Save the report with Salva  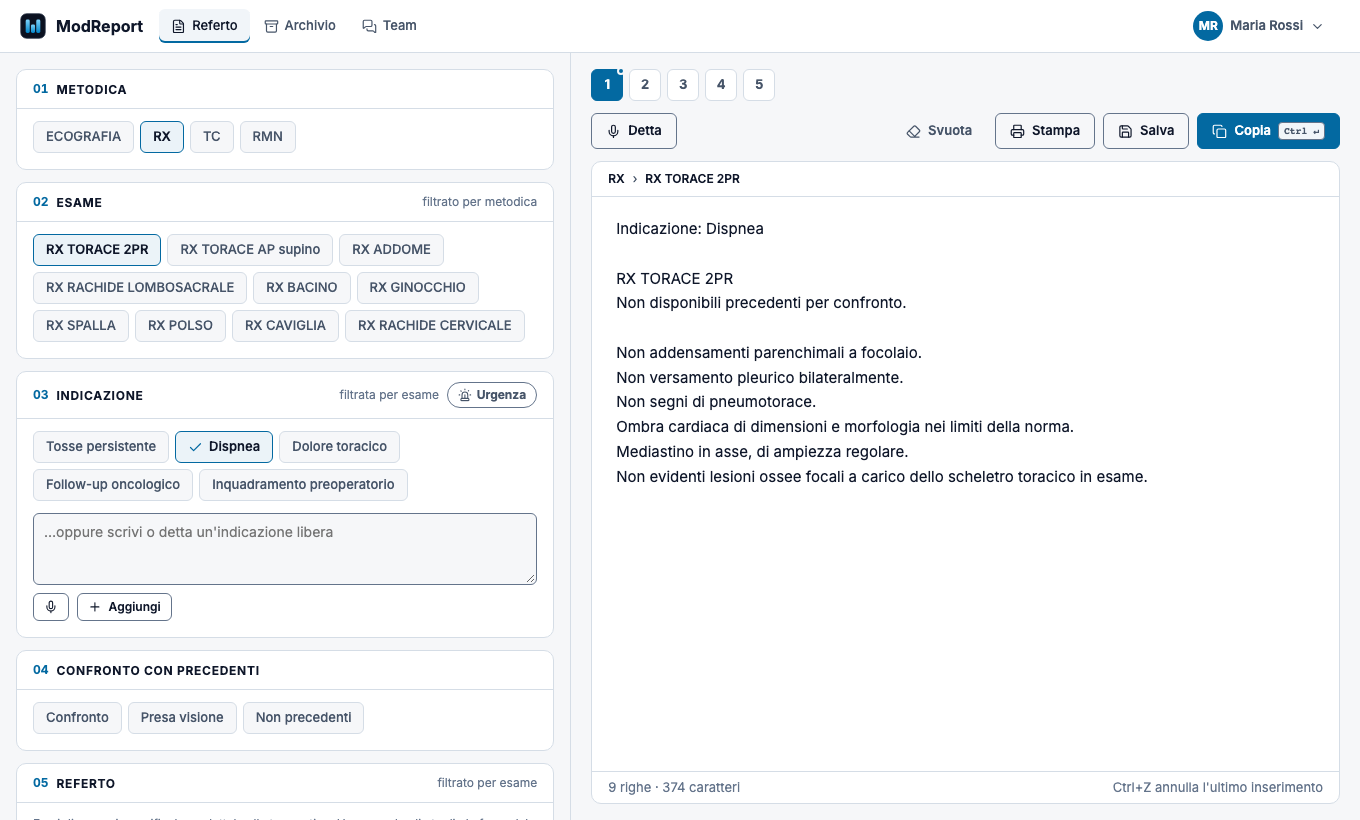click(x=1146, y=131)
